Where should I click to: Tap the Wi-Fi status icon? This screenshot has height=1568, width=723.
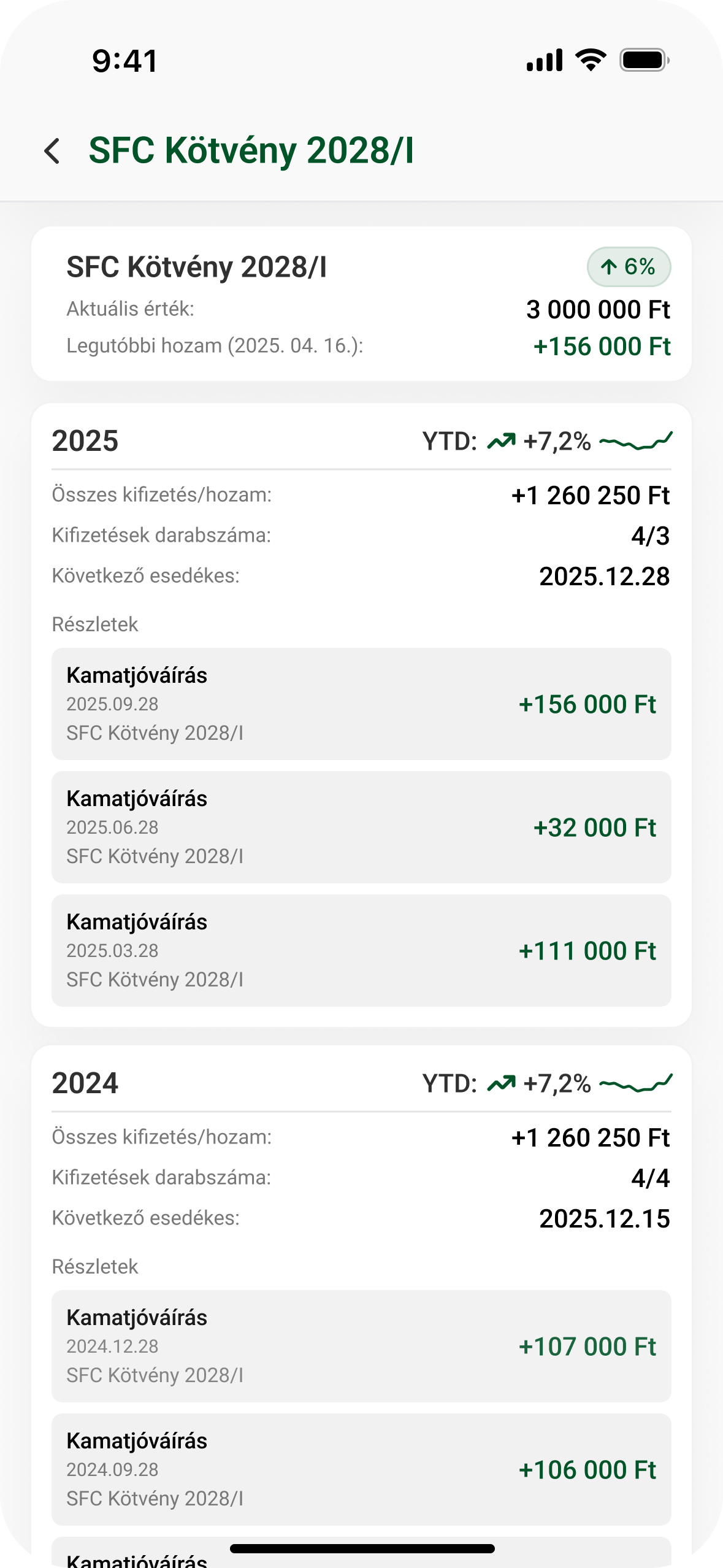pos(591,60)
